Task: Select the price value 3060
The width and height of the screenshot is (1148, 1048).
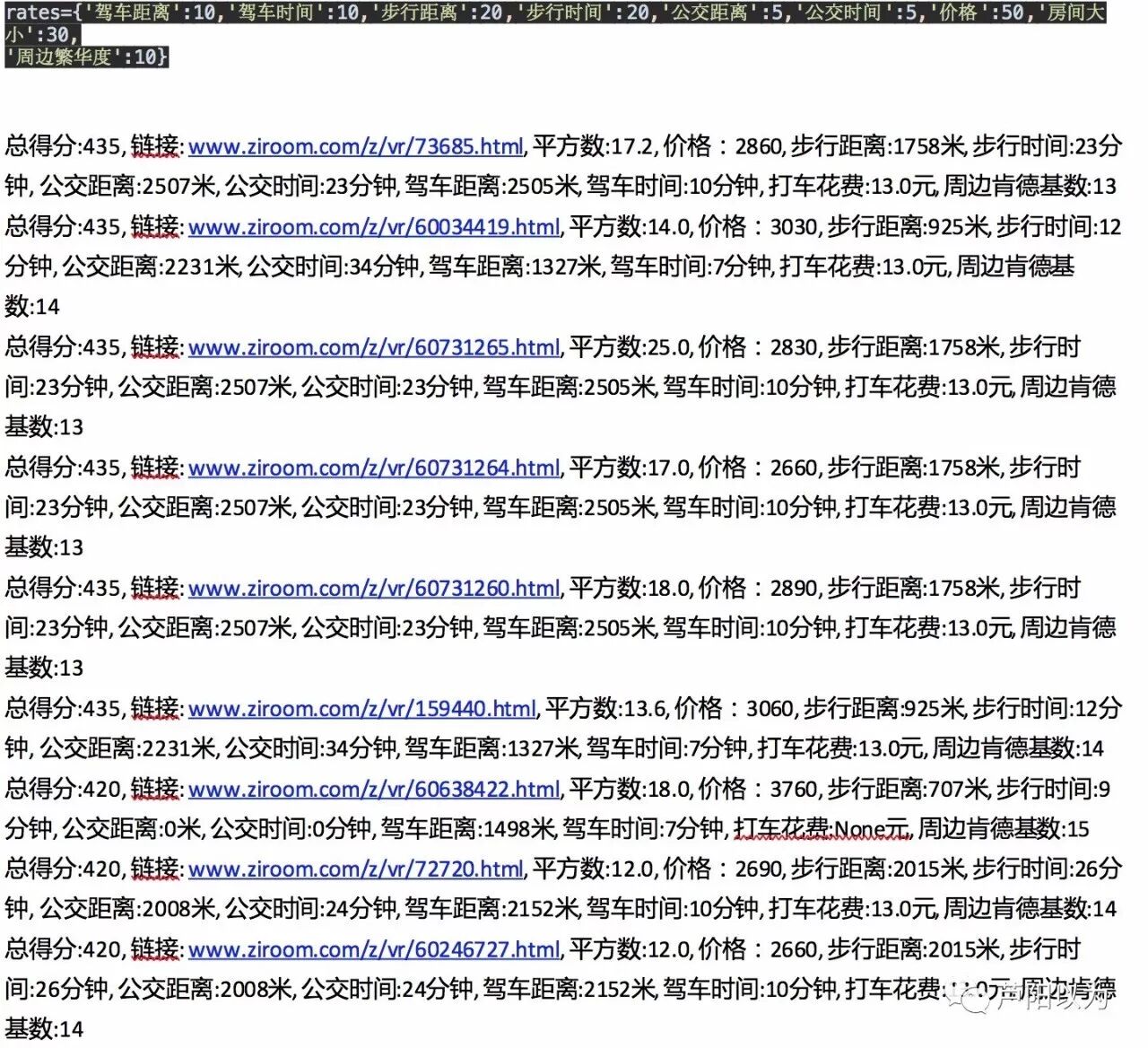Action: 770,709
